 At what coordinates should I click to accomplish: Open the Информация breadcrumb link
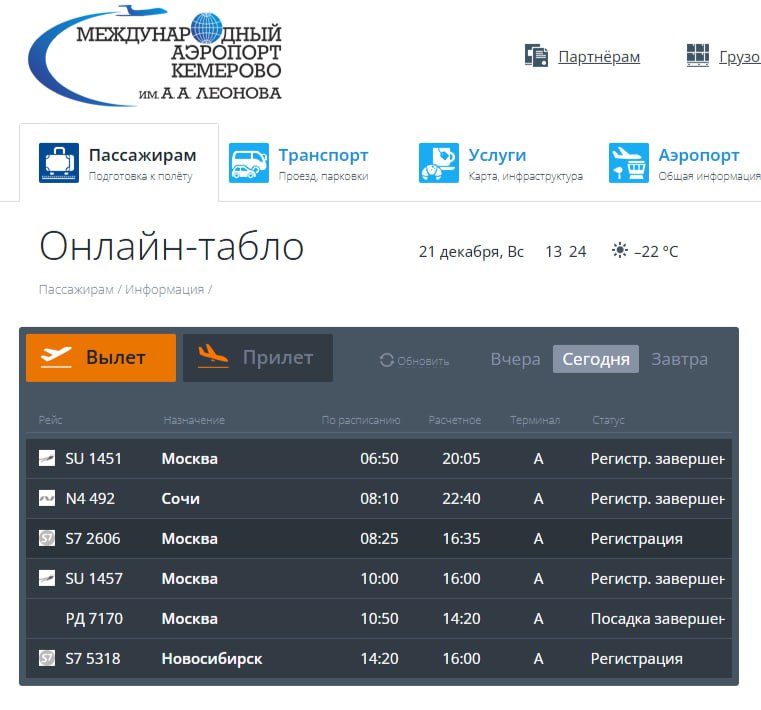(164, 290)
